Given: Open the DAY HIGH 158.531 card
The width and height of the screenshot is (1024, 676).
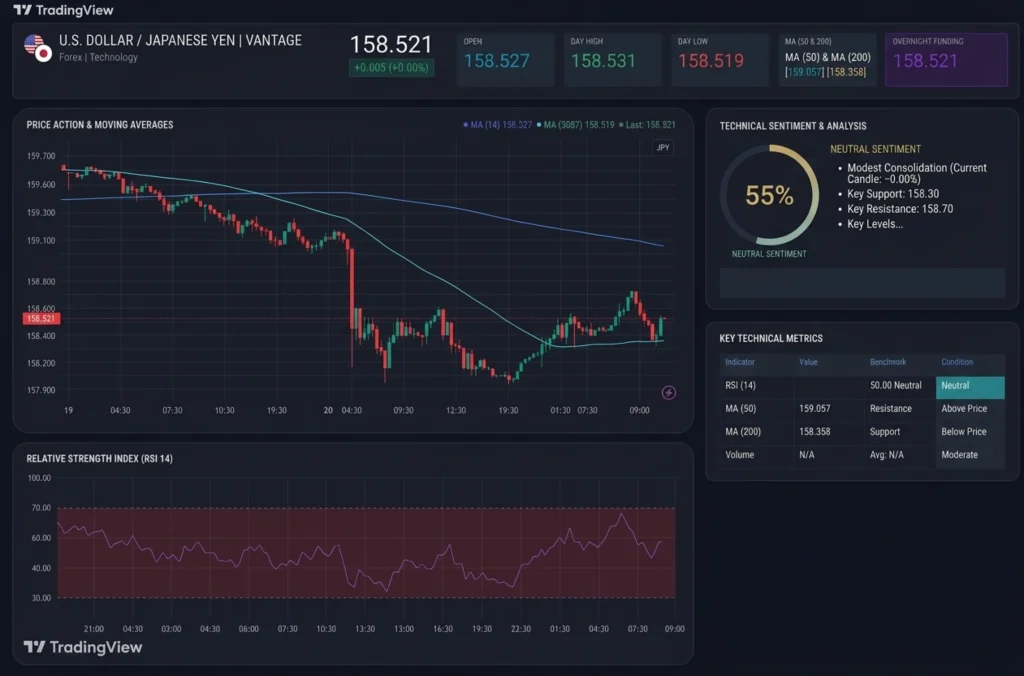Looking at the screenshot, I should point(613,59).
